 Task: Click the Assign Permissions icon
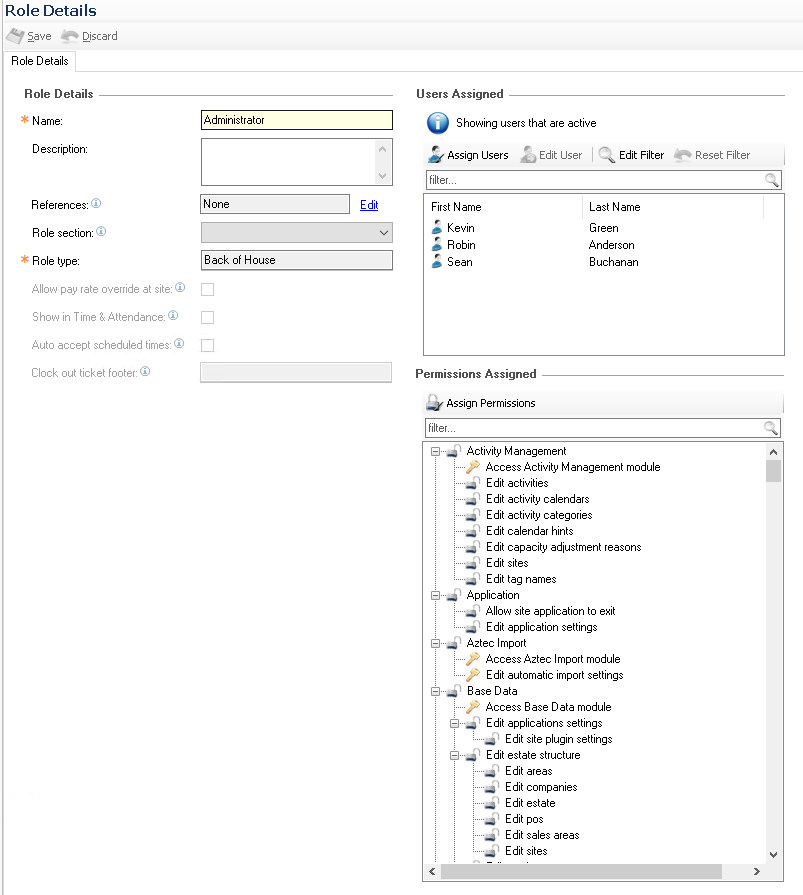point(434,403)
